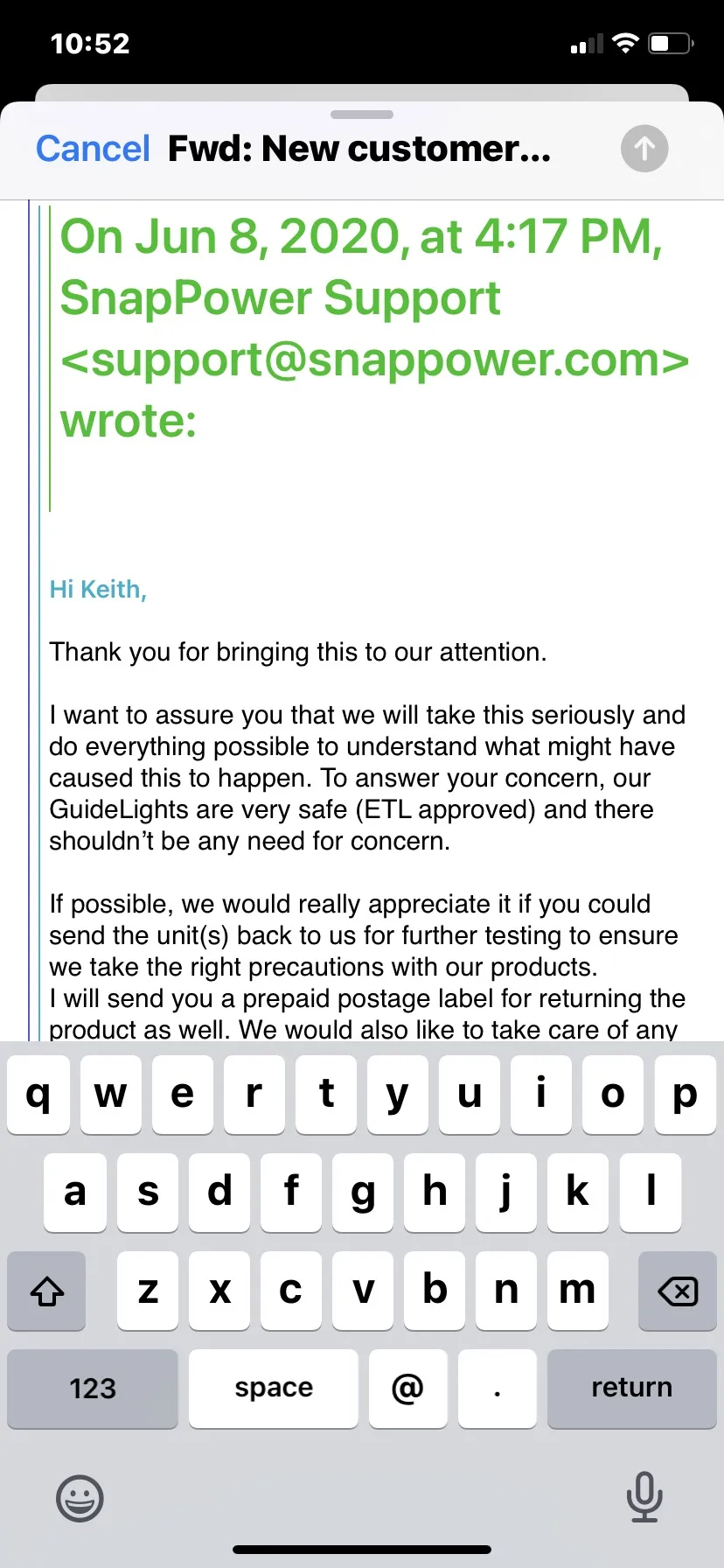Tap the emoji keyboard icon

pyautogui.click(x=80, y=1498)
